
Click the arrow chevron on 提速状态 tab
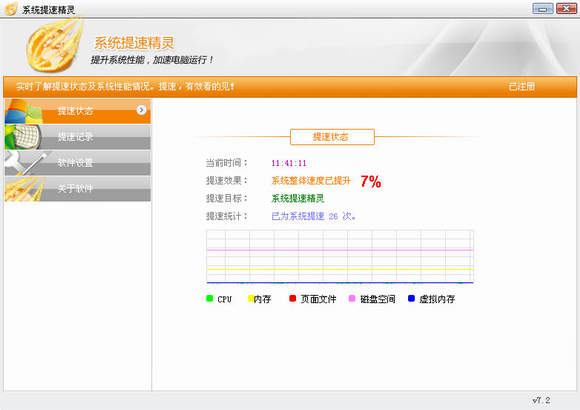click(x=141, y=110)
